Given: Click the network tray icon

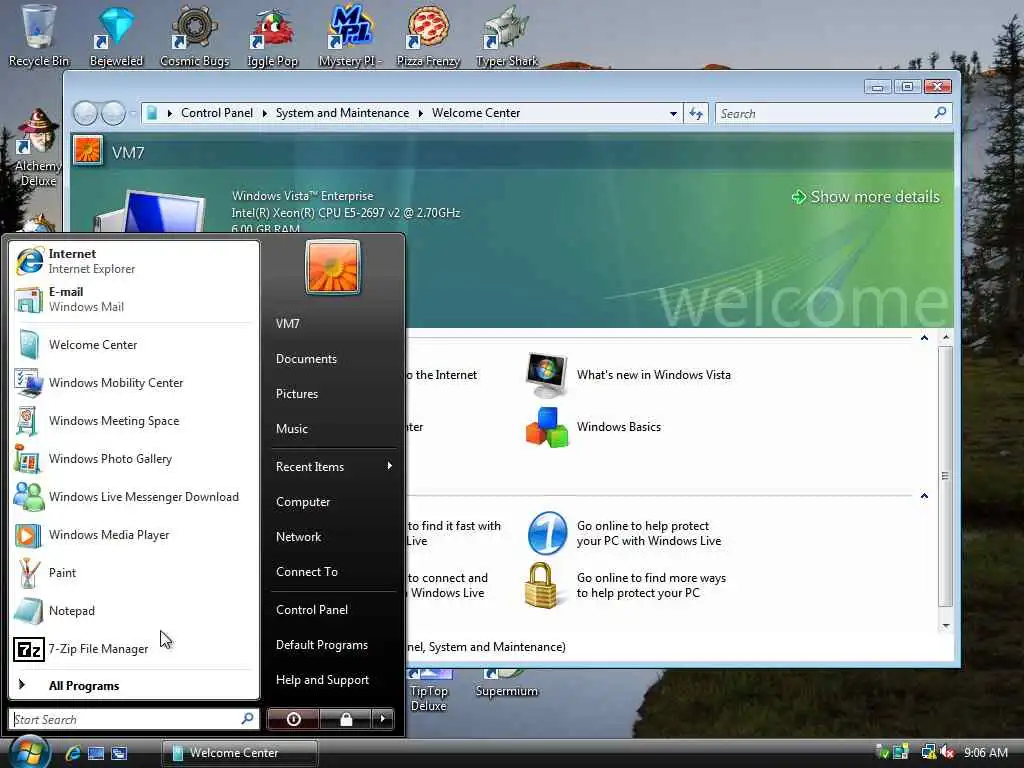Looking at the screenshot, I should [928, 752].
